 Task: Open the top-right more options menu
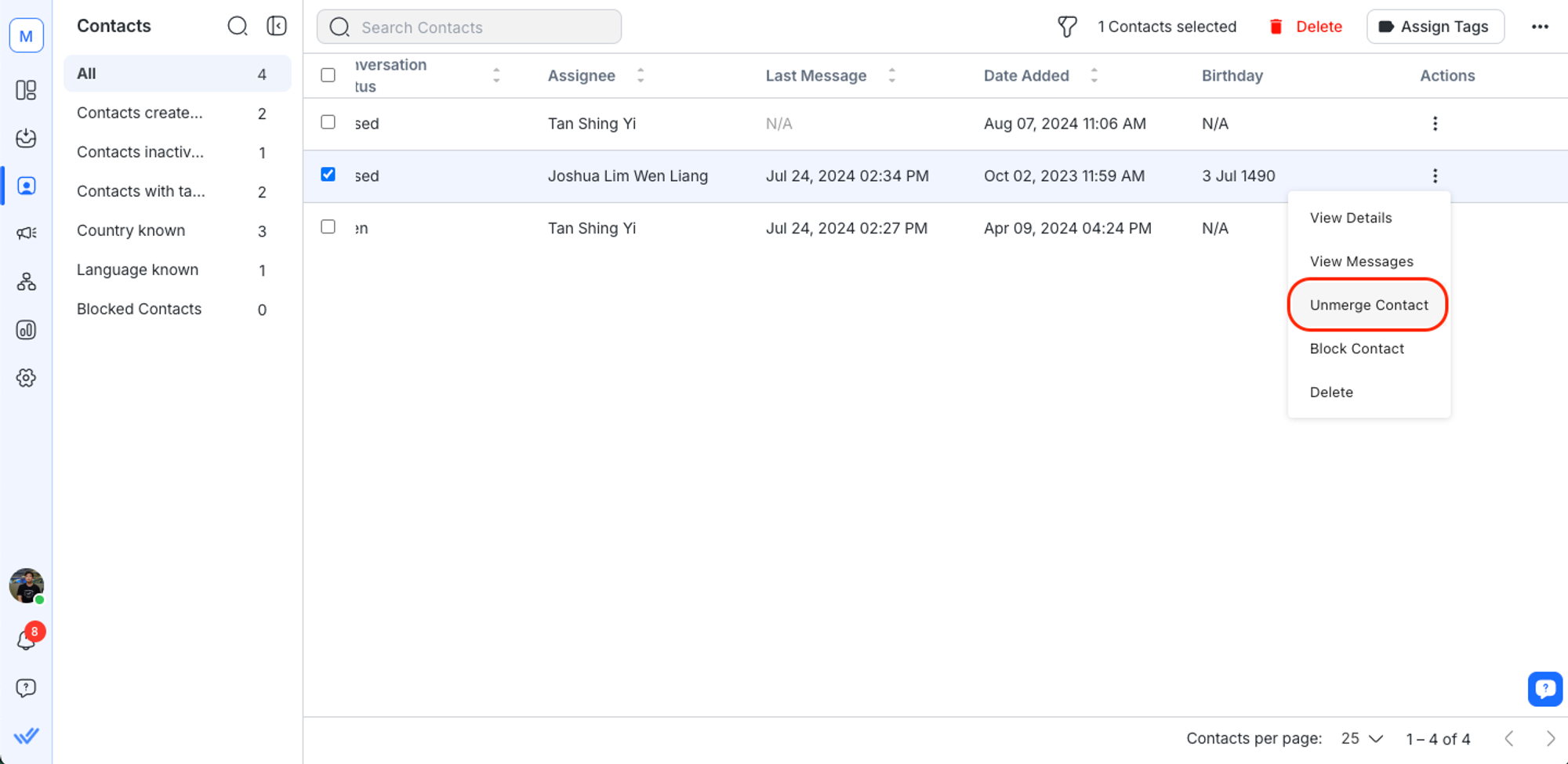tap(1540, 27)
